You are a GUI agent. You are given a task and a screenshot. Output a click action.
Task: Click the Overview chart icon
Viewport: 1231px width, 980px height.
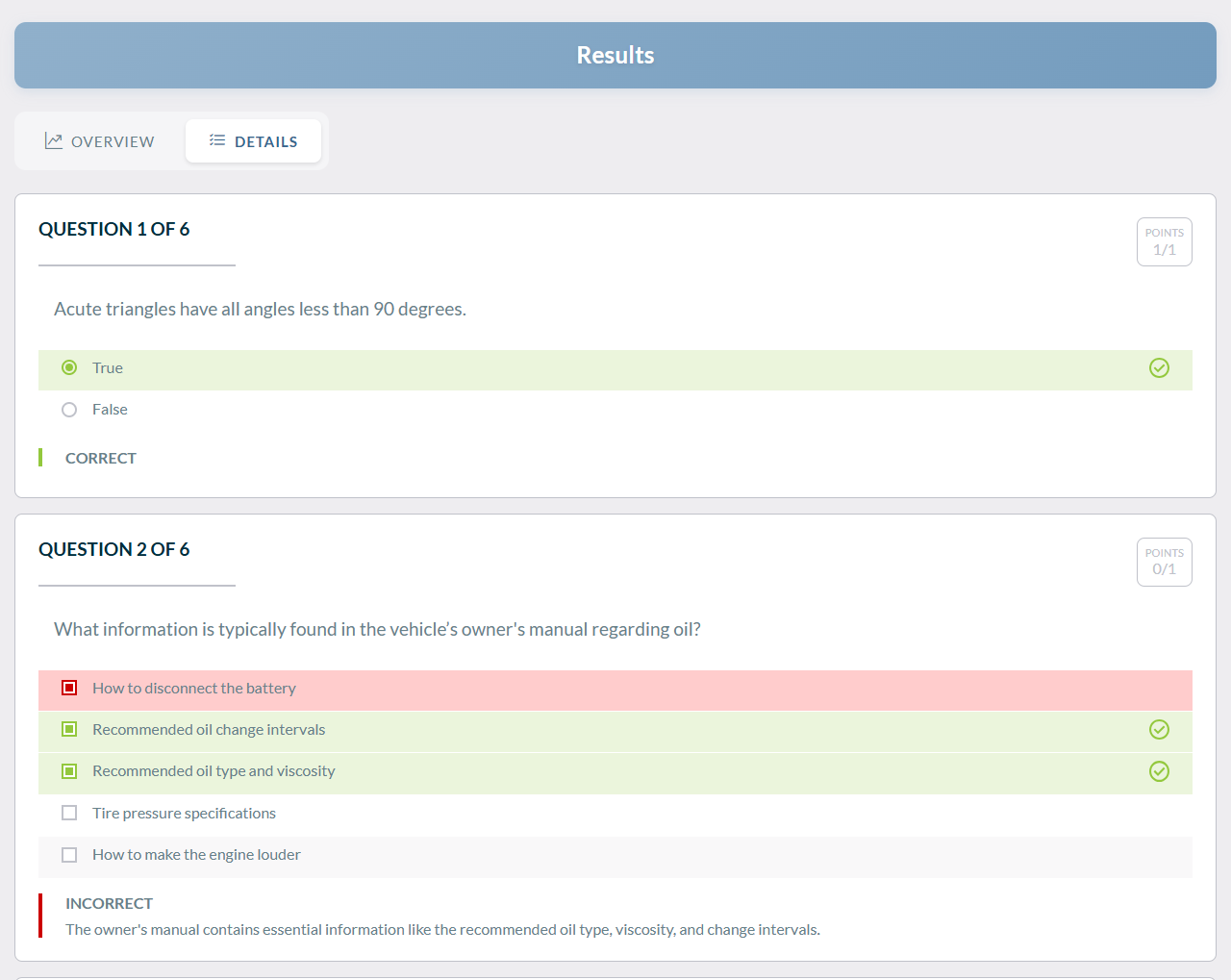(54, 141)
